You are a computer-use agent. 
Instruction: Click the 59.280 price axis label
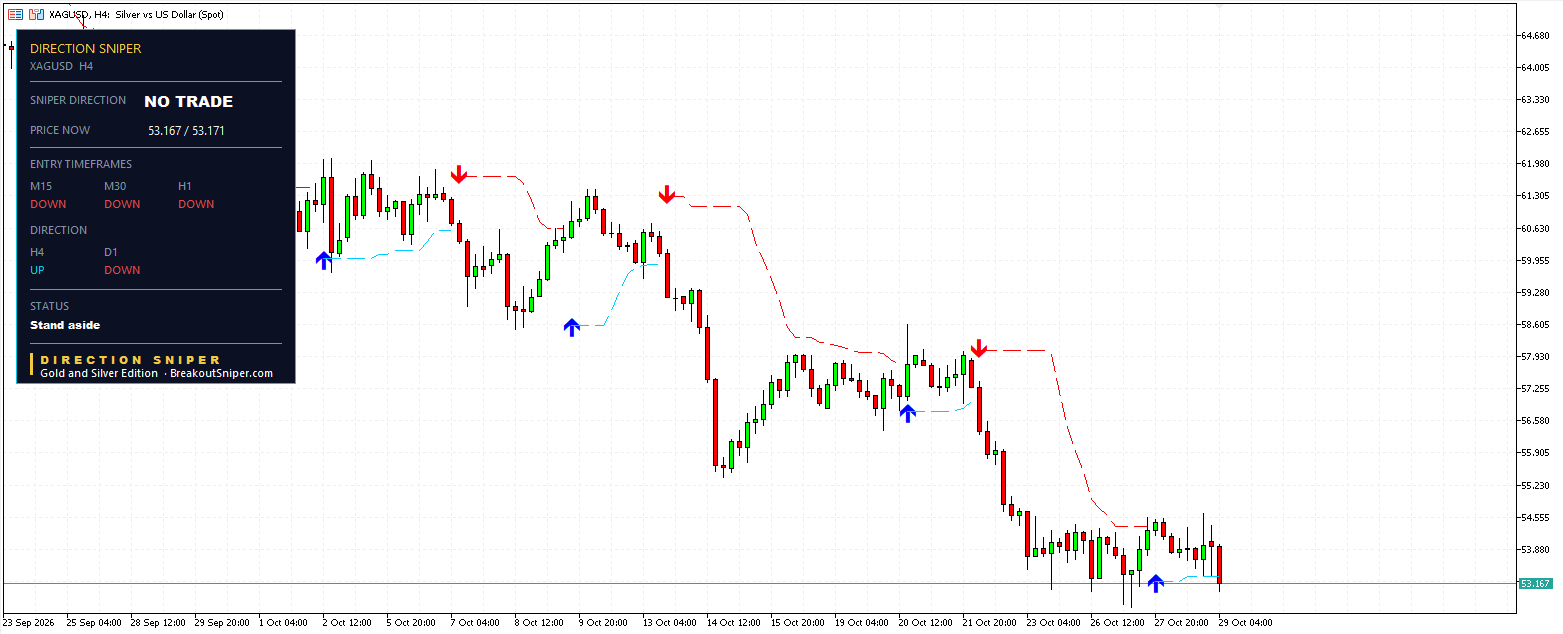pyautogui.click(x=1535, y=293)
